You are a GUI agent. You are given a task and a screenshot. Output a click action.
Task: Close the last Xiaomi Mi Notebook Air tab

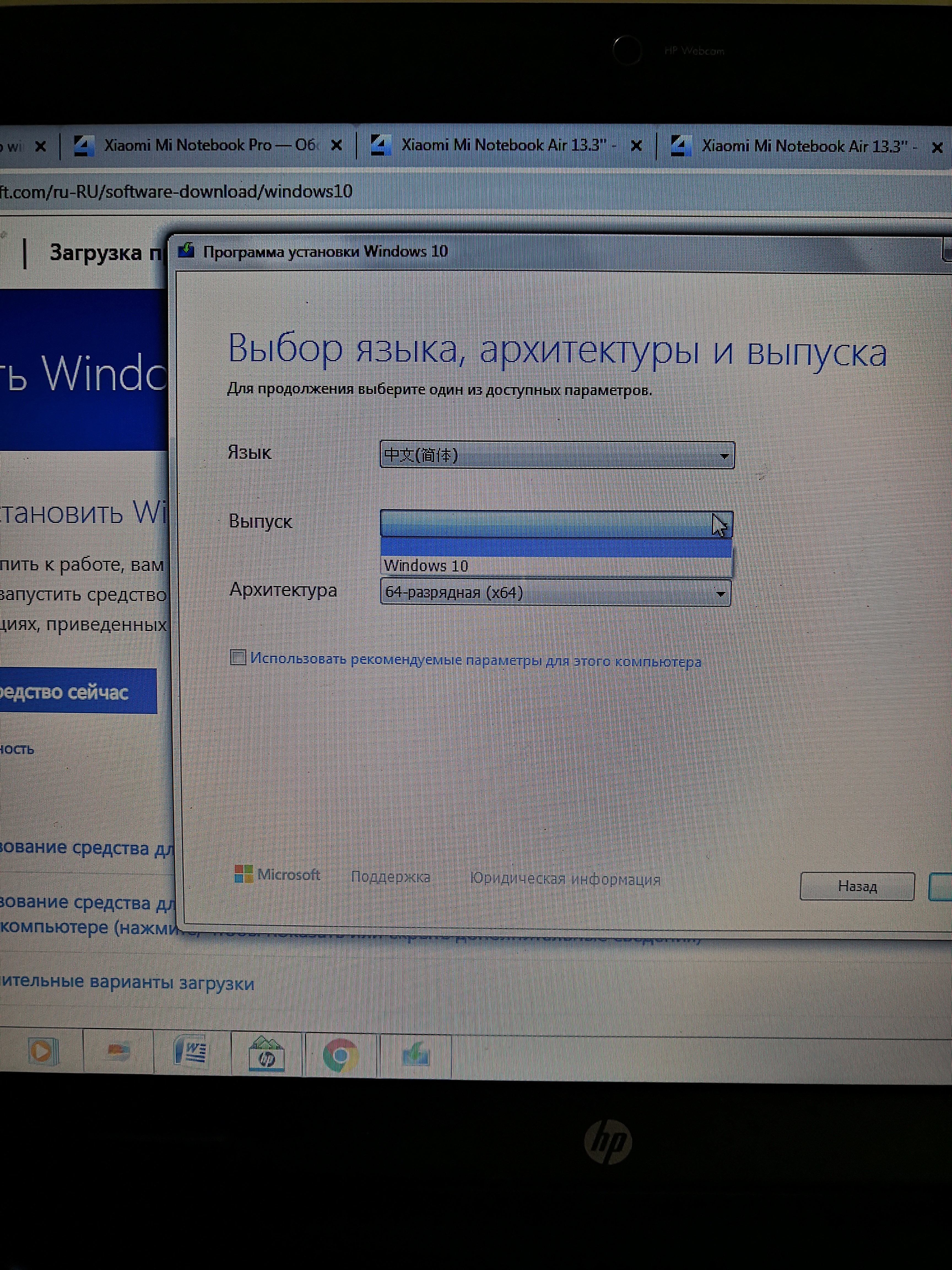(x=937, y=148)
